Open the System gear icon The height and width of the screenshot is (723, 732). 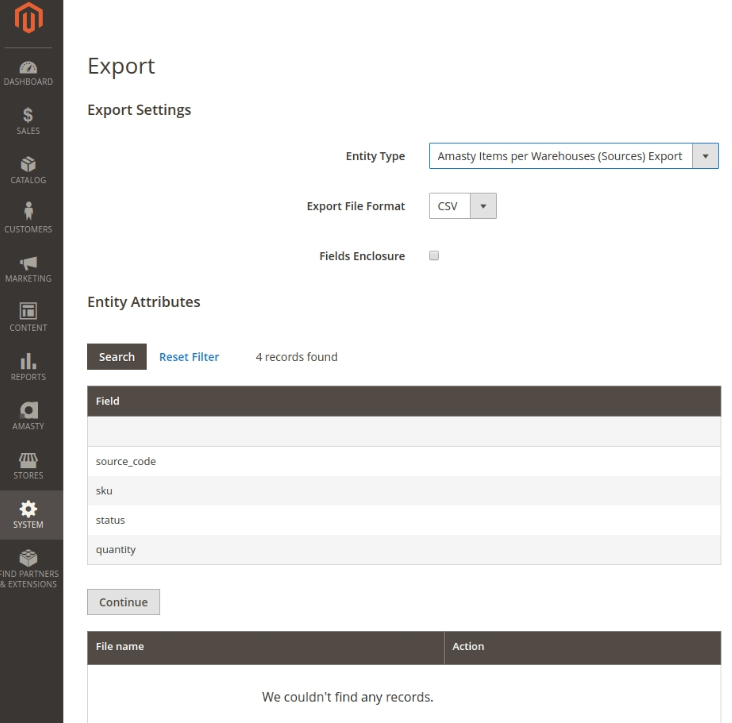click(x=29, y=510)
